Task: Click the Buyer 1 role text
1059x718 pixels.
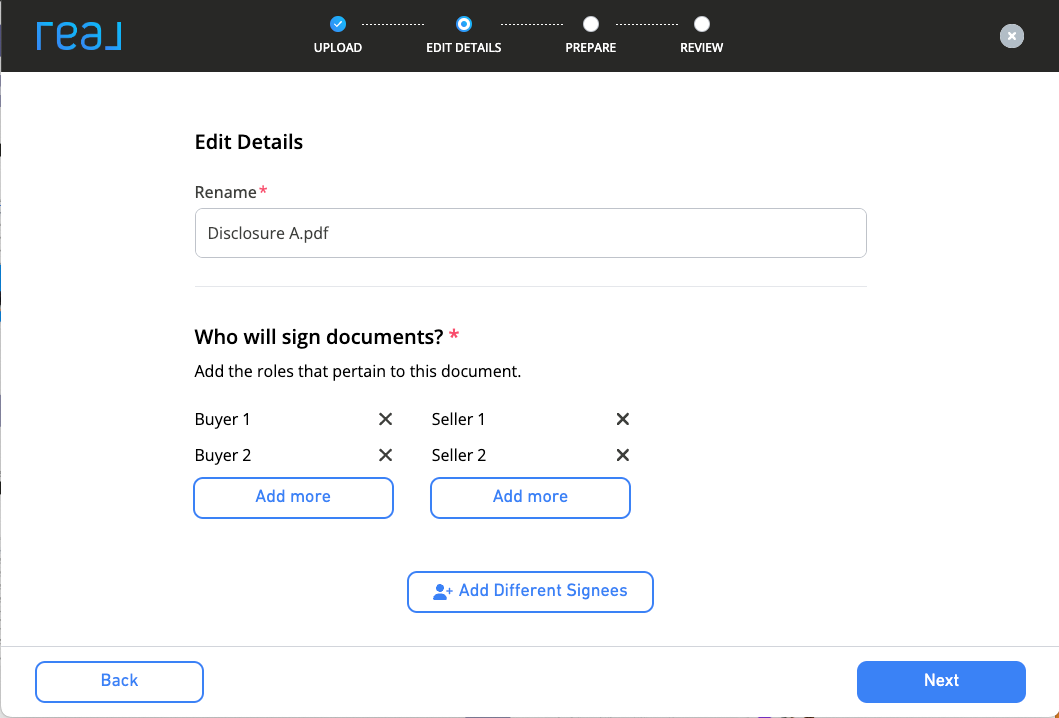Action: pos(222,419)
